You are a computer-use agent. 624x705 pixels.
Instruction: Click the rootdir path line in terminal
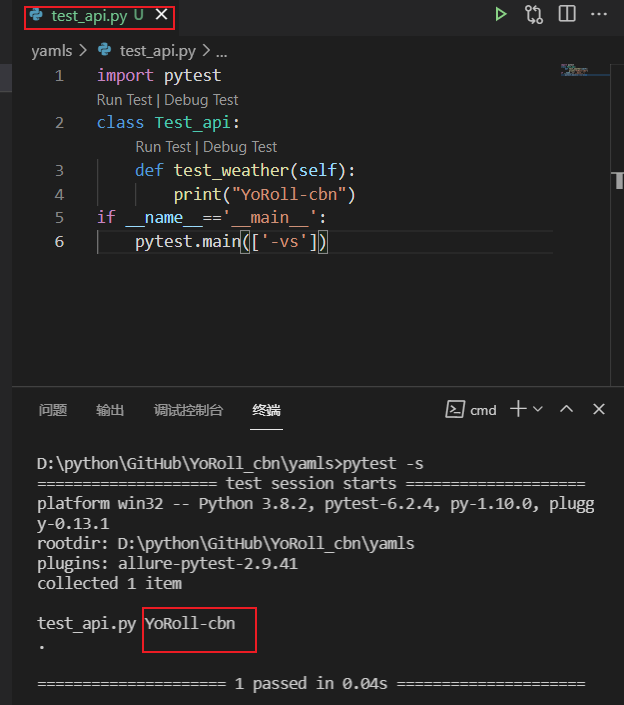tap(226, 544)
